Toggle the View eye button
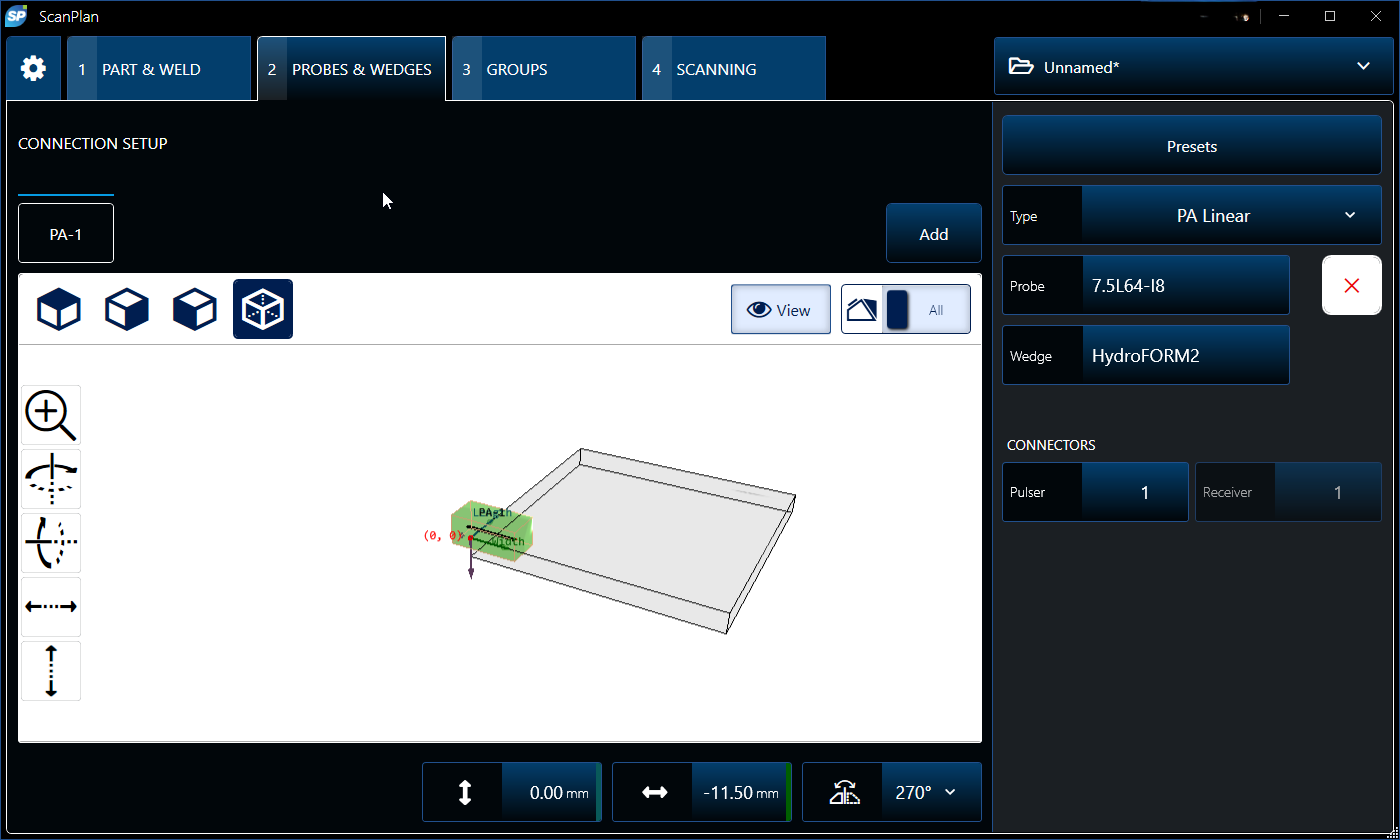1400x840 pixels. pyautogui.click(x=780, y=310)
